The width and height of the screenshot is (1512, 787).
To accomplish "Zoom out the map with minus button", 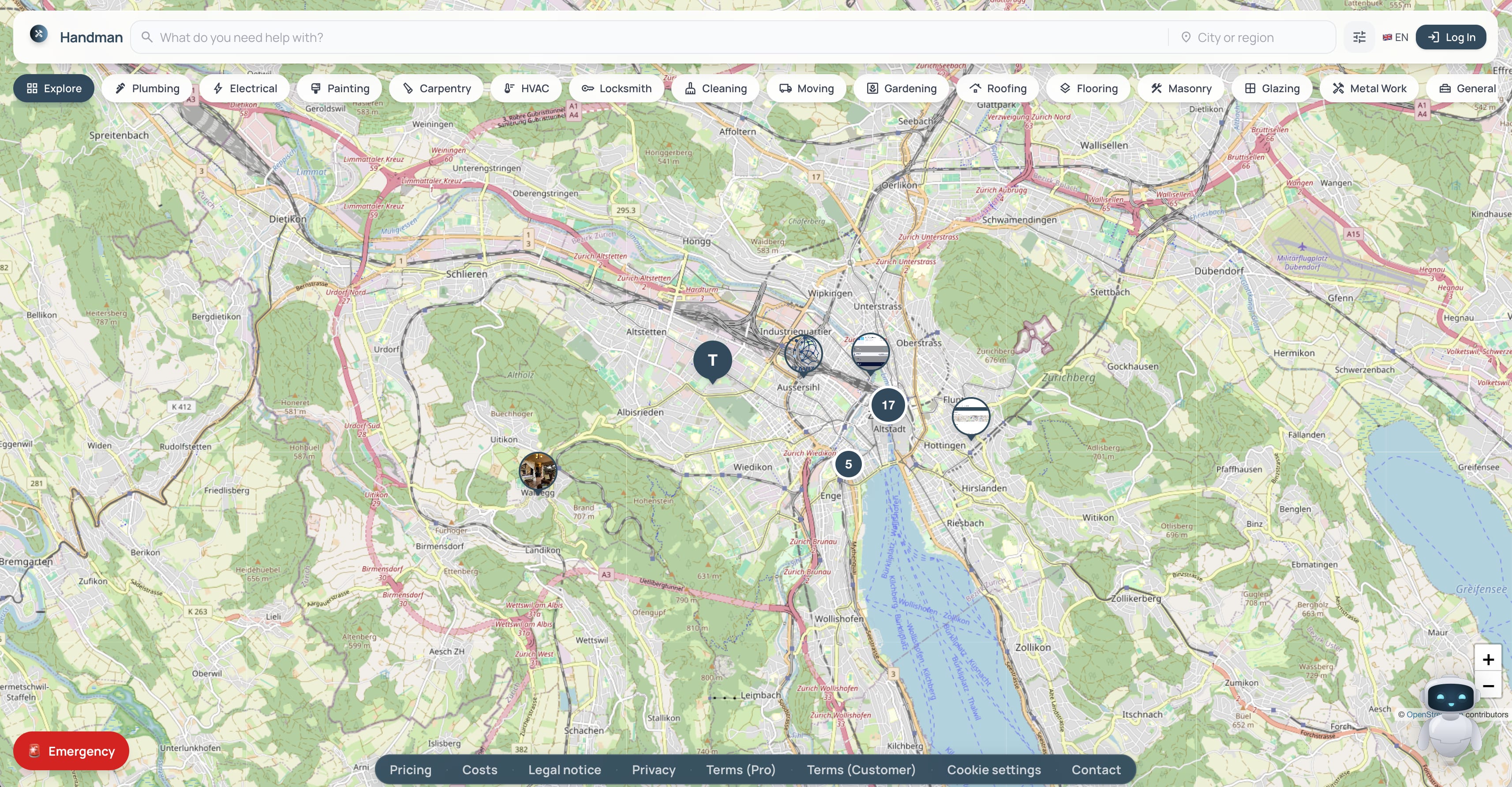I will pyautogui.click(x=1488, y=686).
